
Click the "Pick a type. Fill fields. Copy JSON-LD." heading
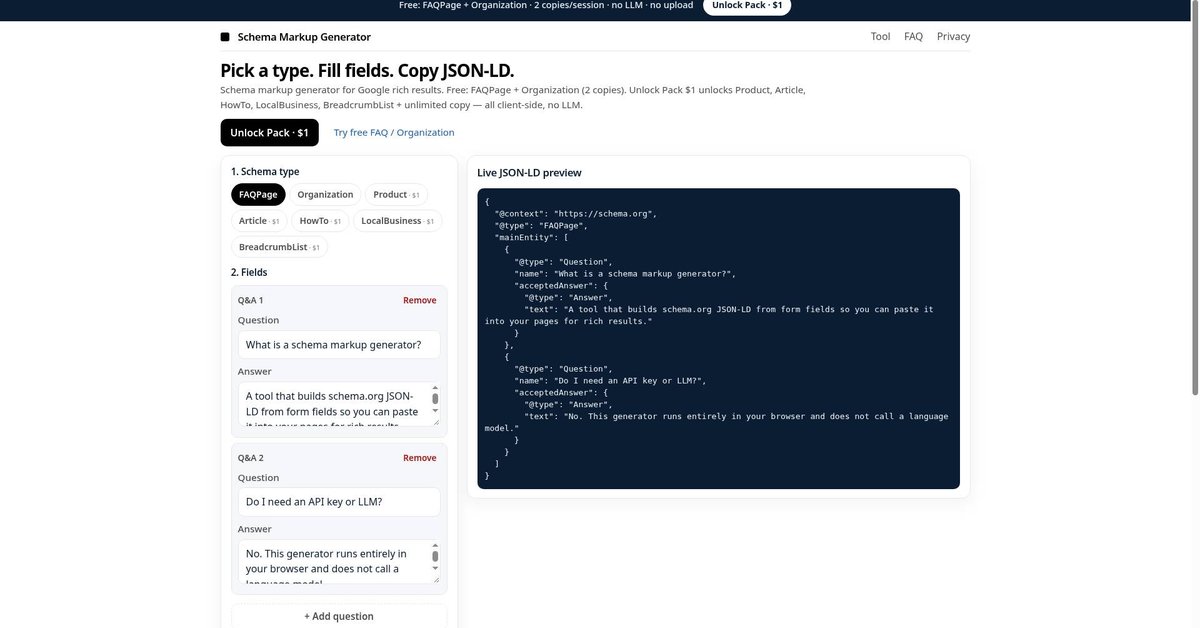(367, 70)
